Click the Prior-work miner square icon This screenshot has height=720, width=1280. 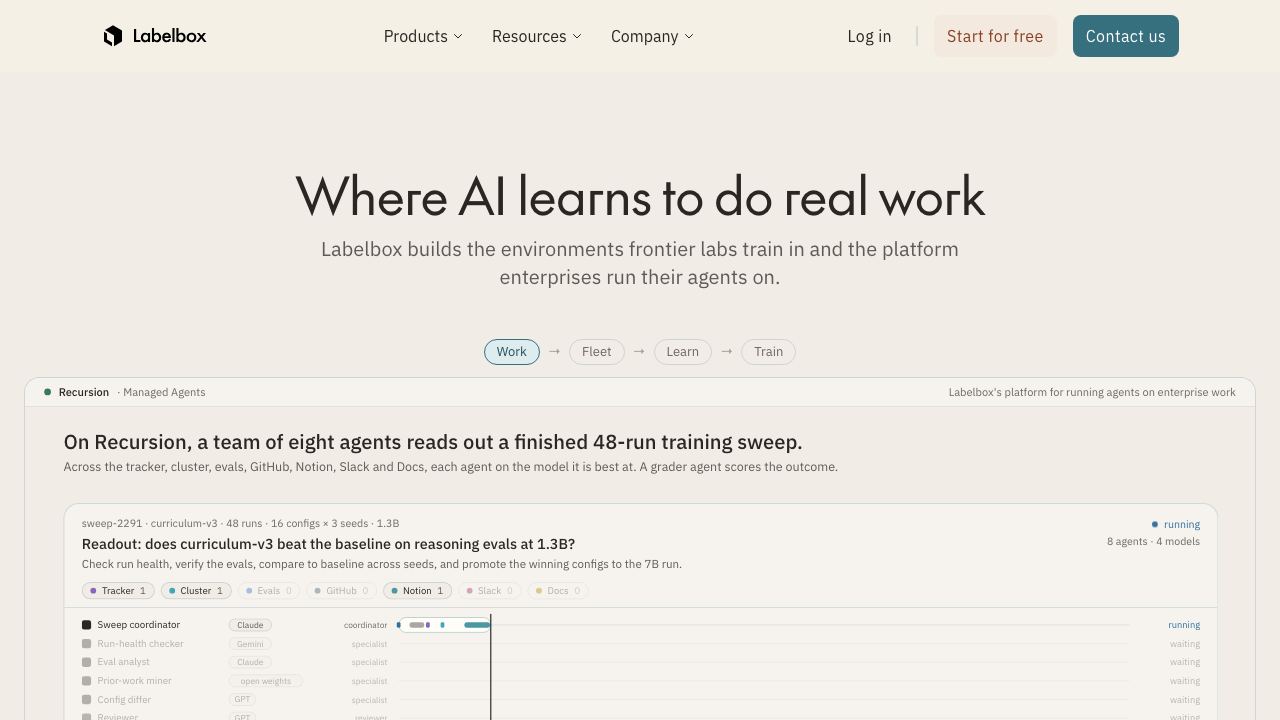point(87,681)
